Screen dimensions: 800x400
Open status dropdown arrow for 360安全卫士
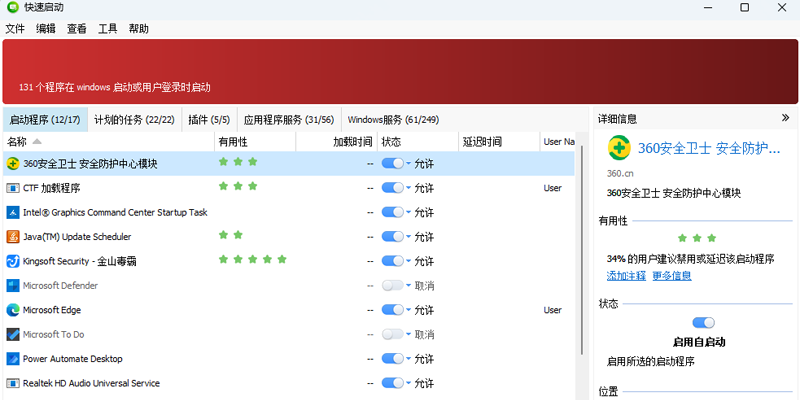409,164
